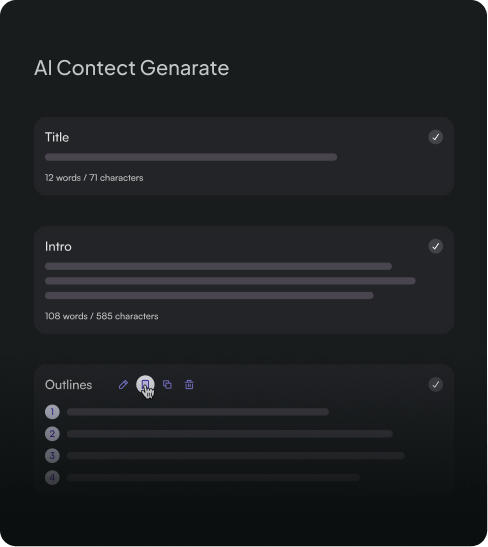The height and width of the screenshot is (547, 488).
Task: Select outline number 2 badge
Action: (52, 434)
